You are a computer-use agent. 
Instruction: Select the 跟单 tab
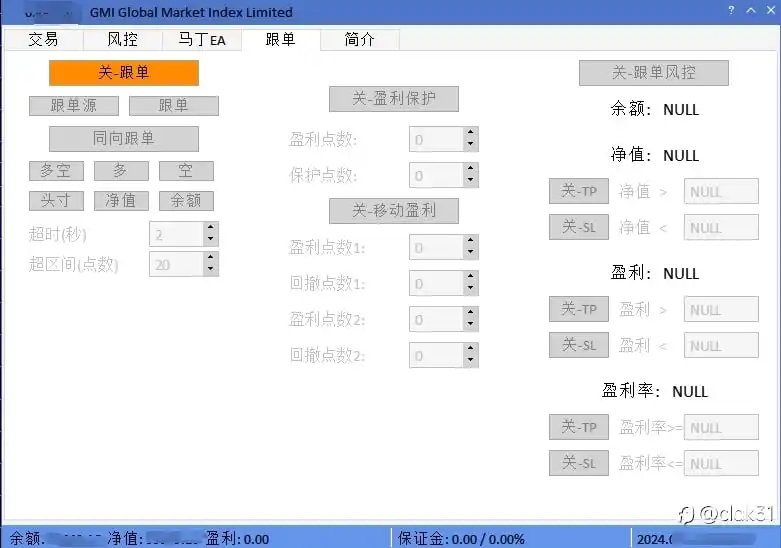pos(280,39)
